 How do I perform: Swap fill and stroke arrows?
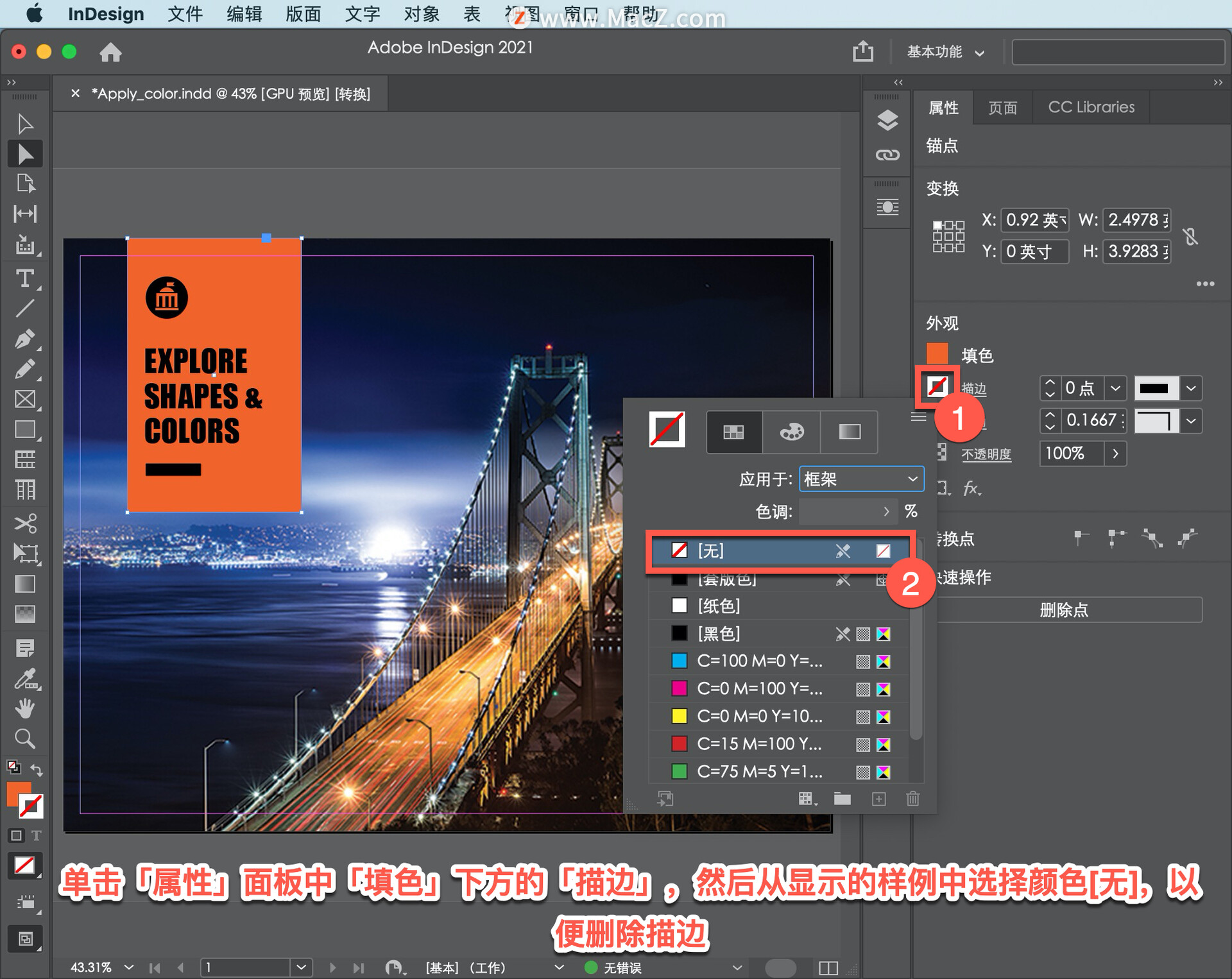click(37, 769)
